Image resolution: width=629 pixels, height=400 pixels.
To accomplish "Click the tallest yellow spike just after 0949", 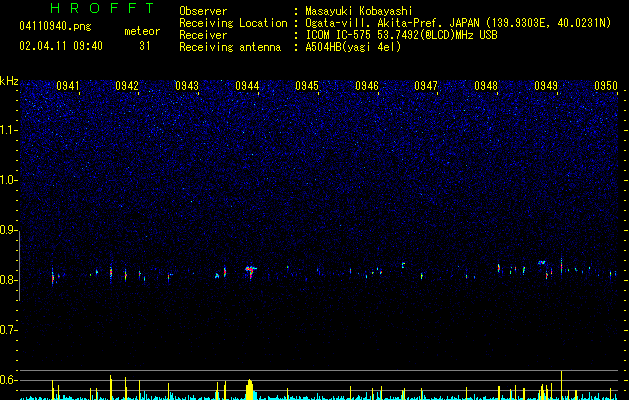I will point(561,385).
